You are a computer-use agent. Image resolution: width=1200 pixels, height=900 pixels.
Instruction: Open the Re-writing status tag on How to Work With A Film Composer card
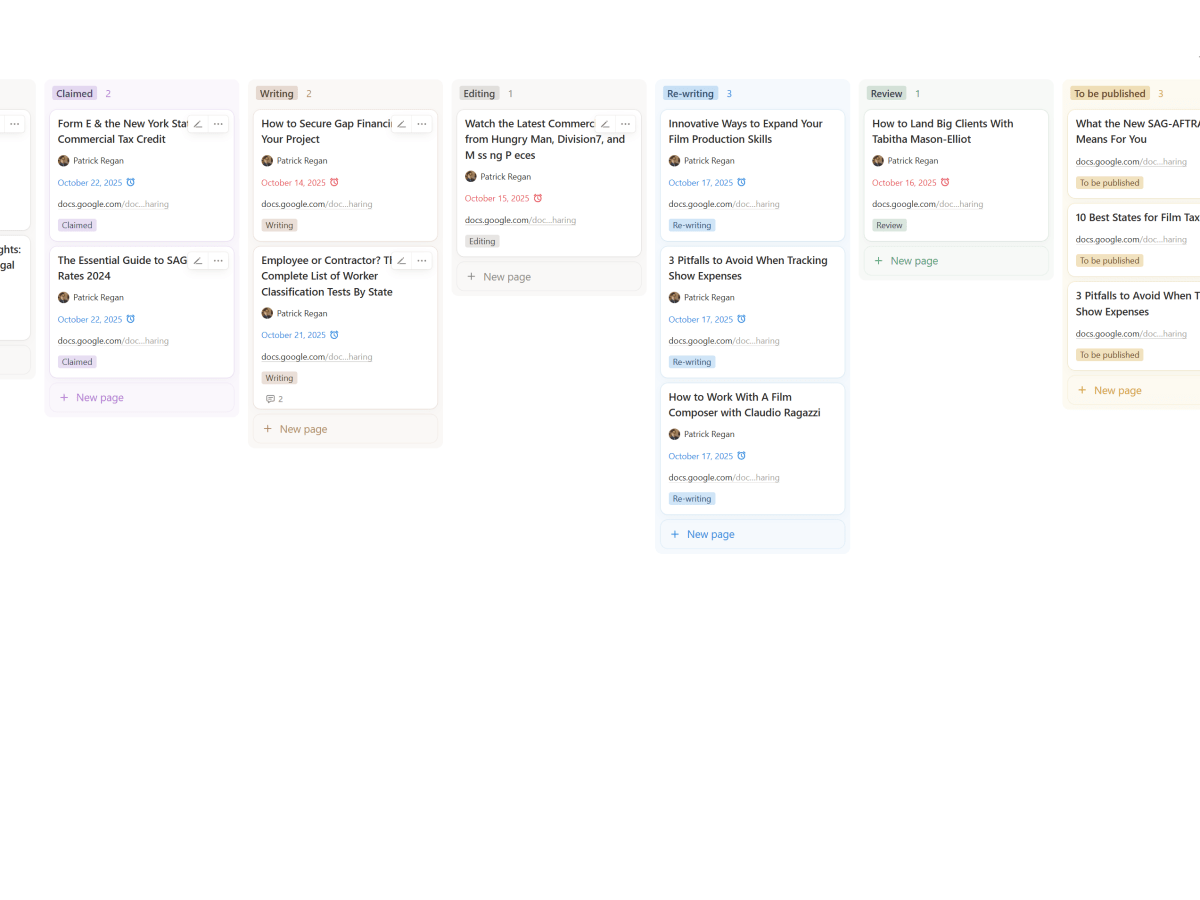[x=691, y=498]
